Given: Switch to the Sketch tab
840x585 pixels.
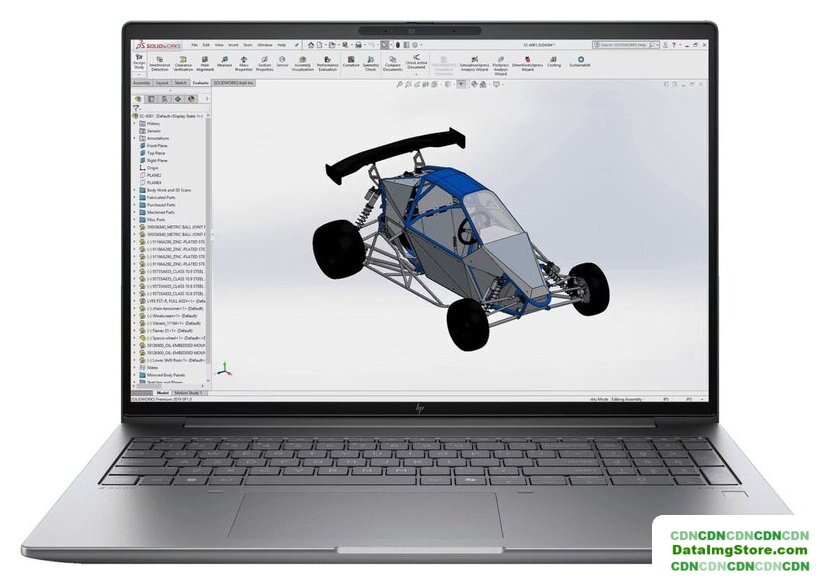Looking at the screenshot, I should coord(180,83).
